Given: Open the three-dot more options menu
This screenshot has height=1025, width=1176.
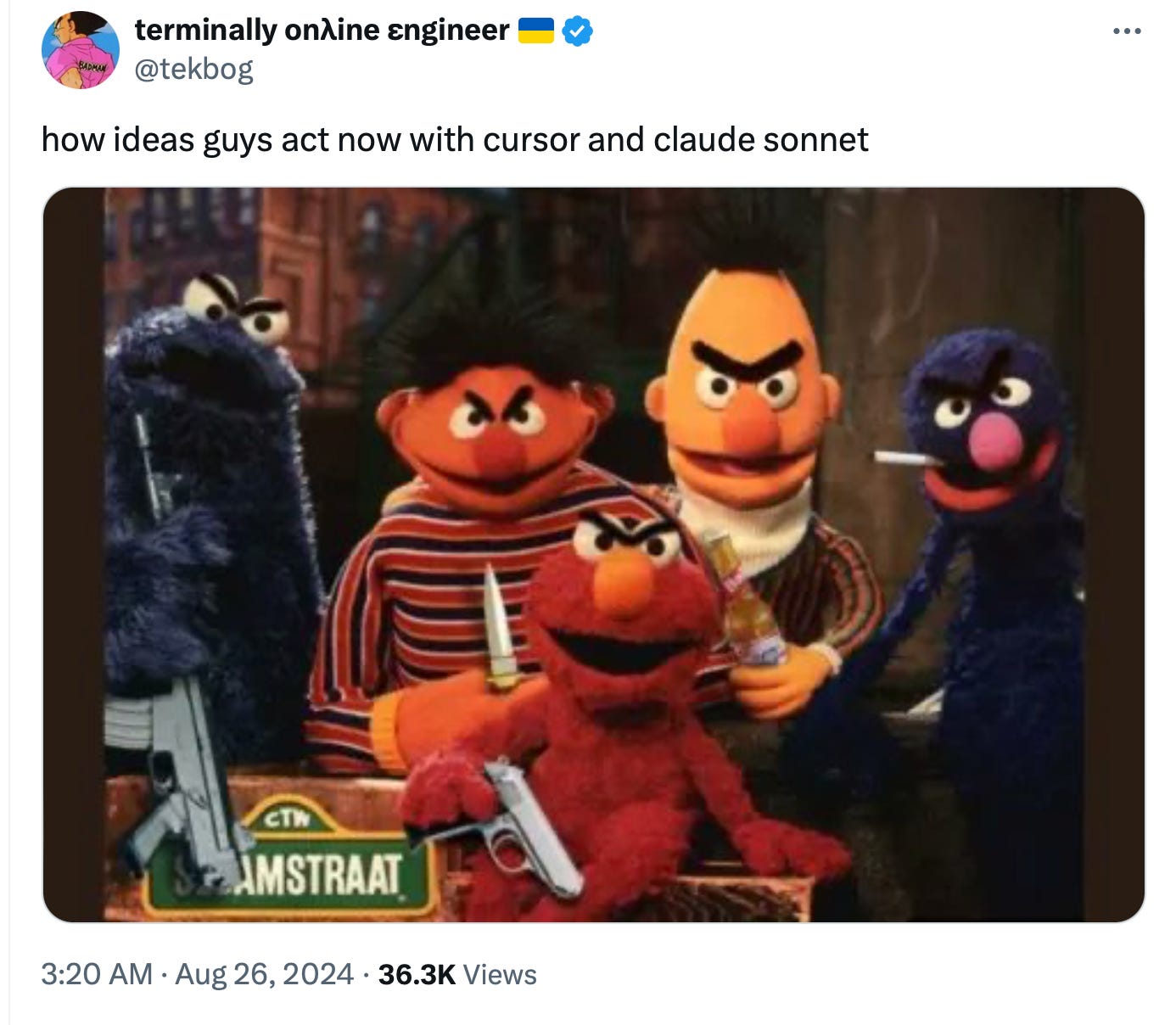Looking at the screenshot, I should click(x=1127, y=31).
